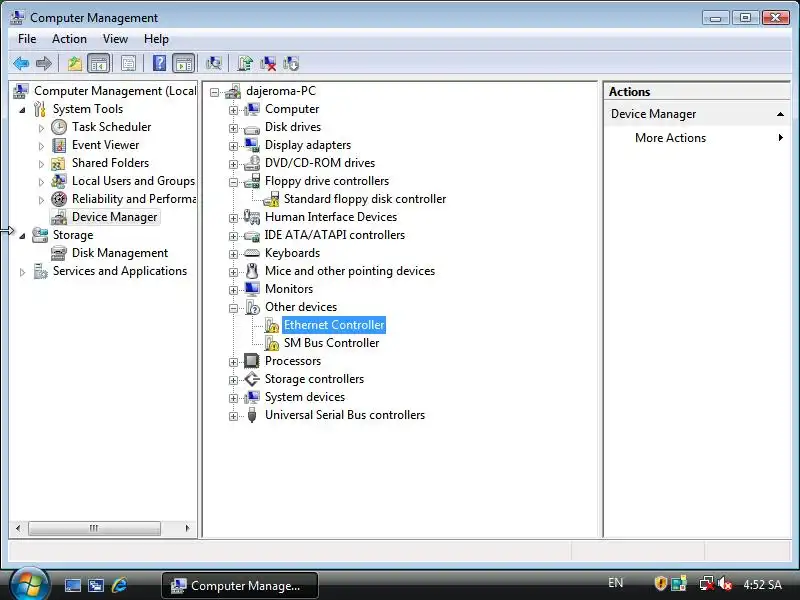
Task: Collapse the Device Manager actions section
Action: pos(780,114)
